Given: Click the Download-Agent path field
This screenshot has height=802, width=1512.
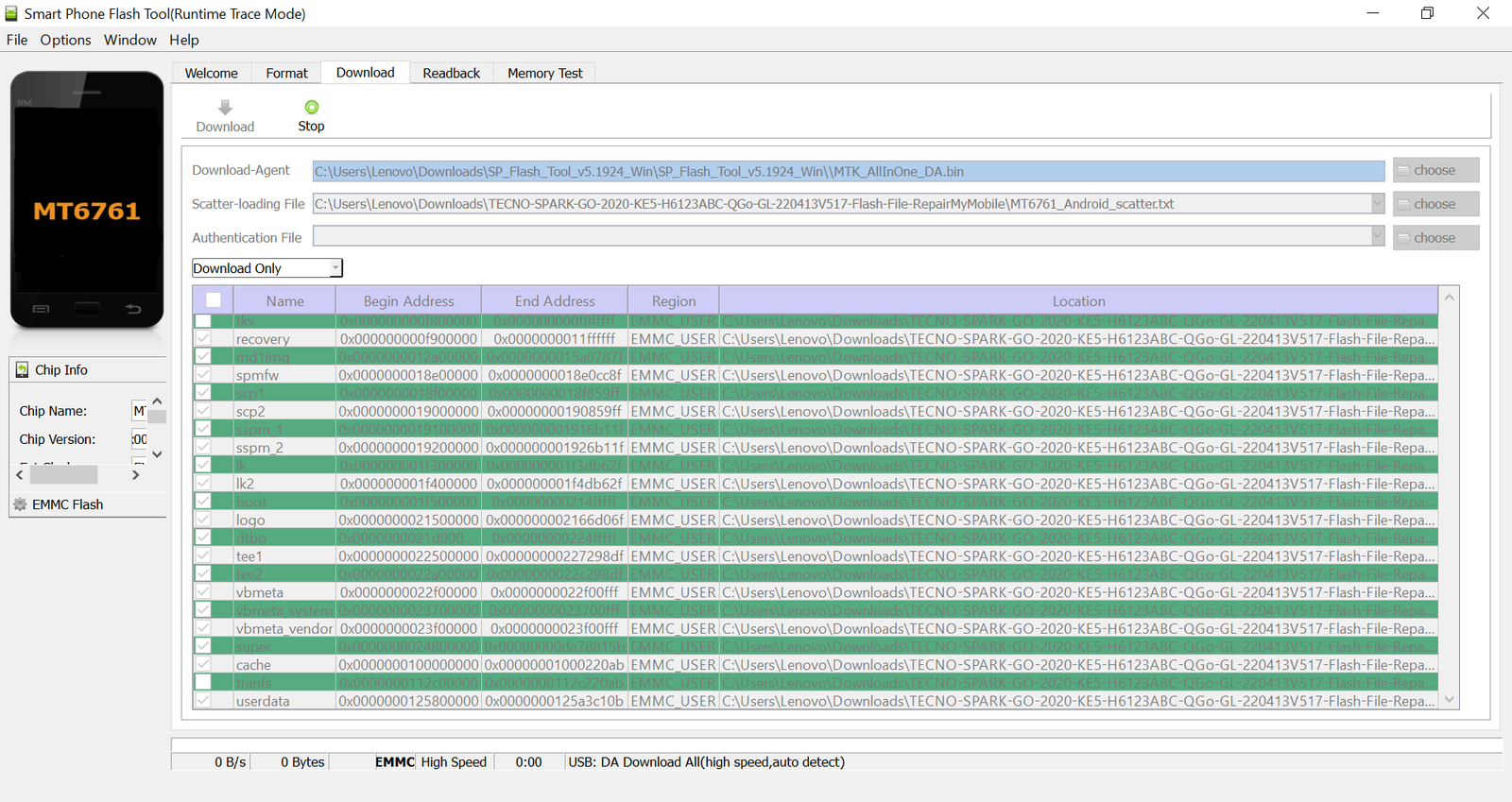Looking at the screenshot, I should point(848,171).
